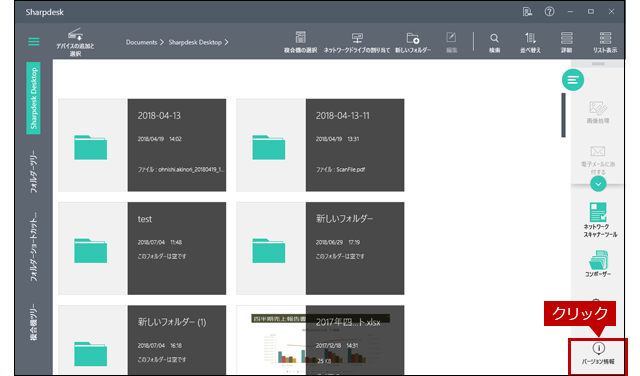Screen dimensions: 640x376
Task: Switch to リスト表示 list view
Action: tap(605, 42)
